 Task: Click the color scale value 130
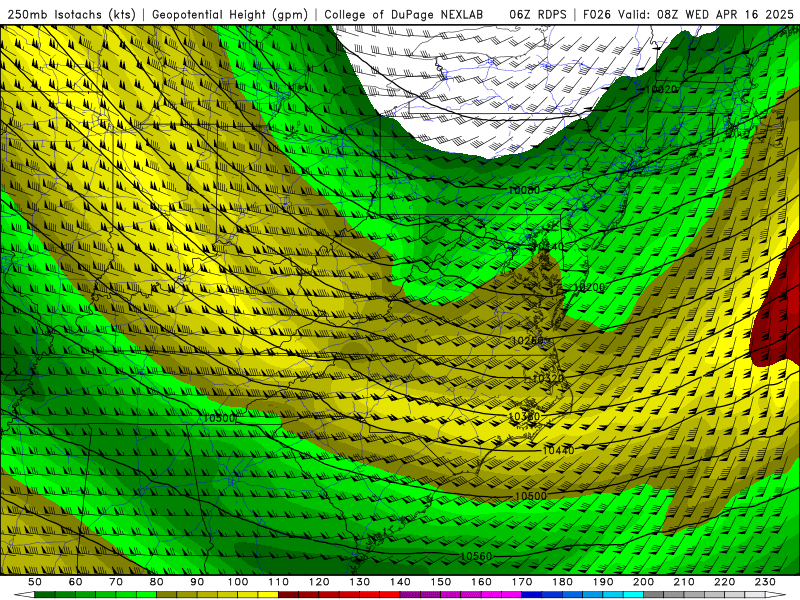point(360,582)
